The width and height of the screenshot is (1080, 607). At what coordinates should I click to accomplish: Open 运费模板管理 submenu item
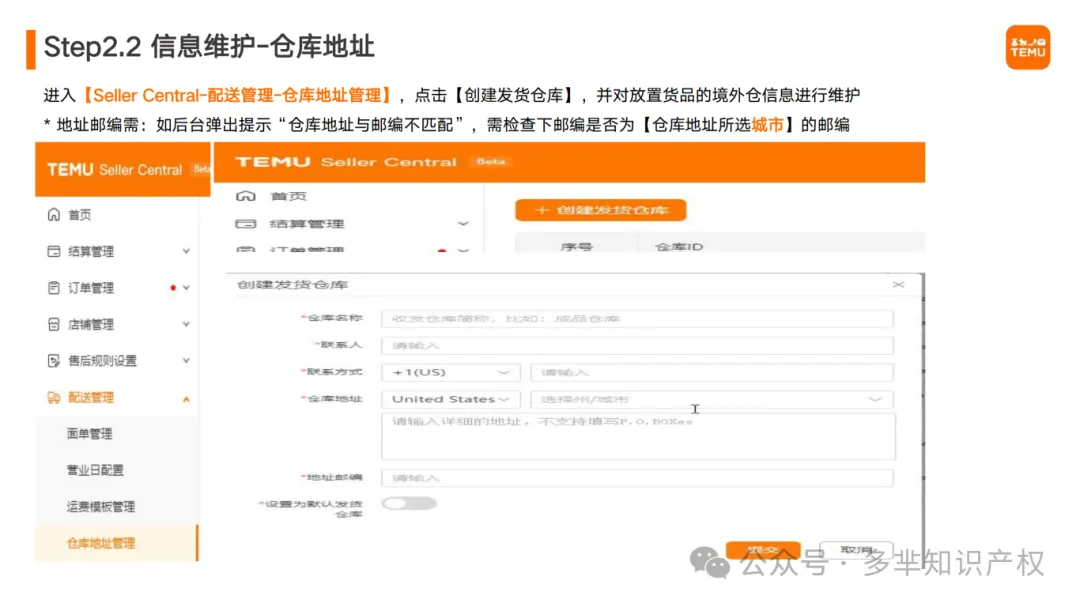[x=101, y=507]
